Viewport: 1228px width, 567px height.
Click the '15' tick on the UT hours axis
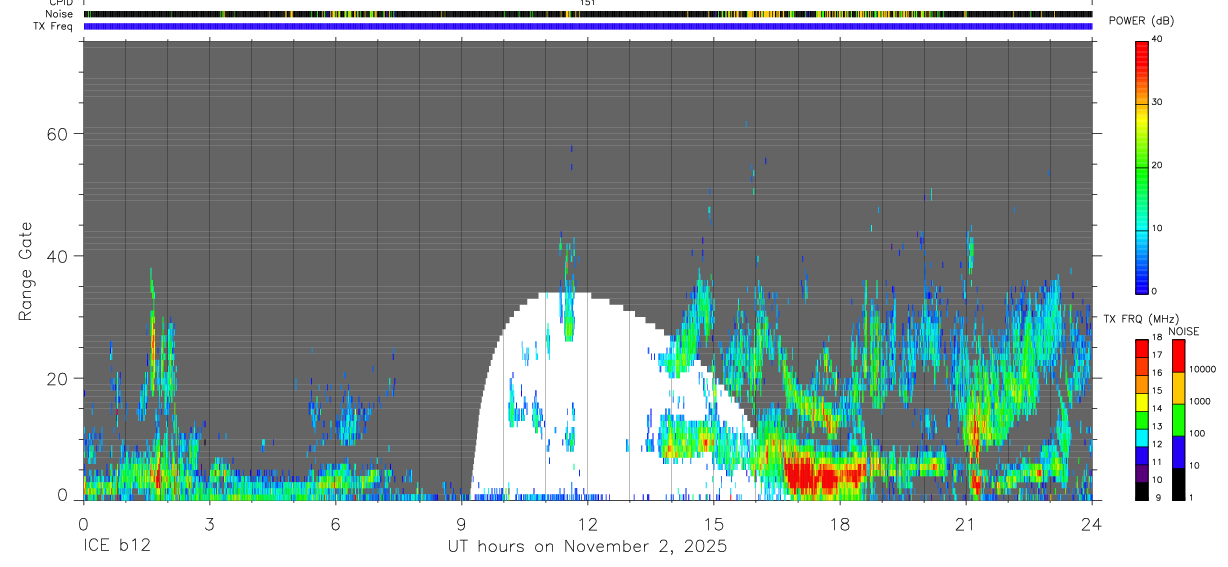tap(714, 524)
